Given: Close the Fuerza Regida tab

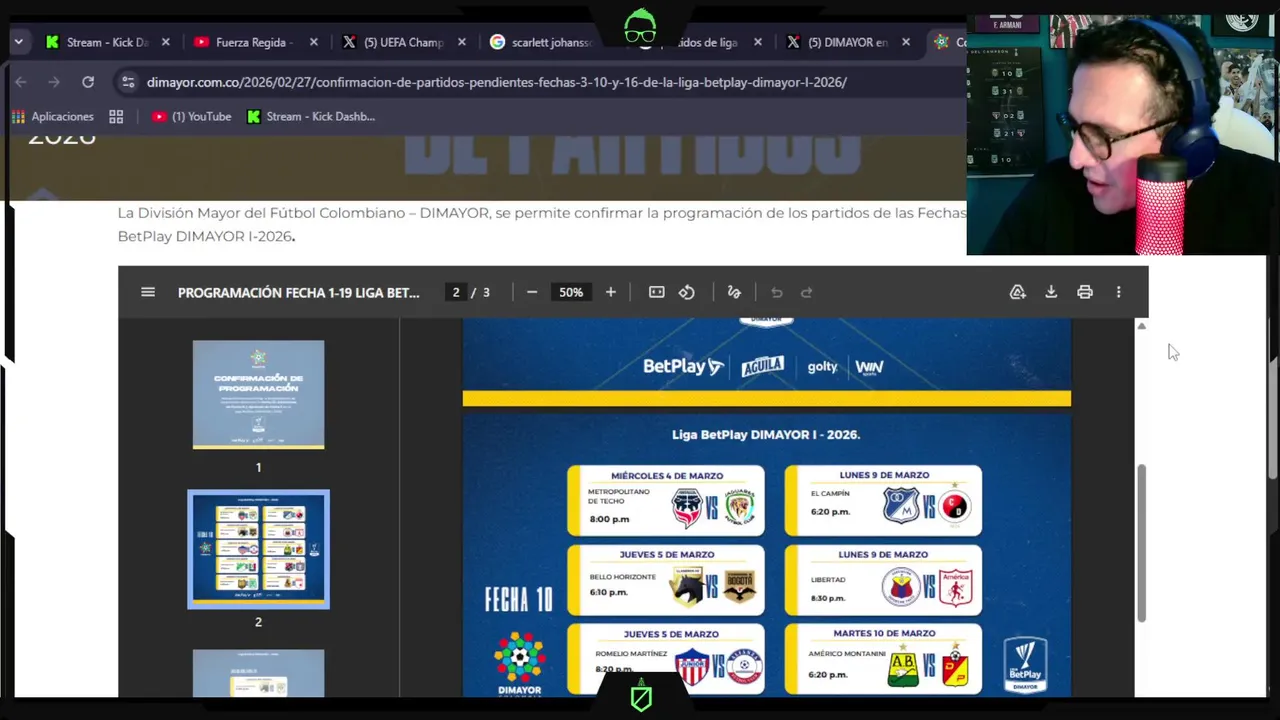Looking at the screenshot, I should point(314,42).
